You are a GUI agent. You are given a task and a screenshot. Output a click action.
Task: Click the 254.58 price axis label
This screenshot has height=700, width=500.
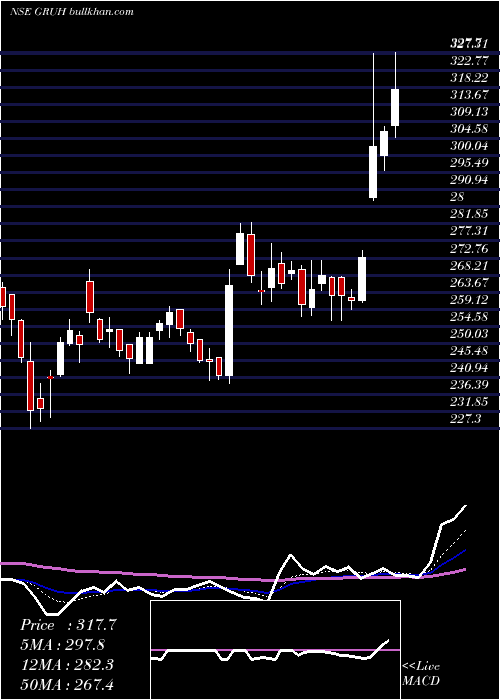pos(469,317)
